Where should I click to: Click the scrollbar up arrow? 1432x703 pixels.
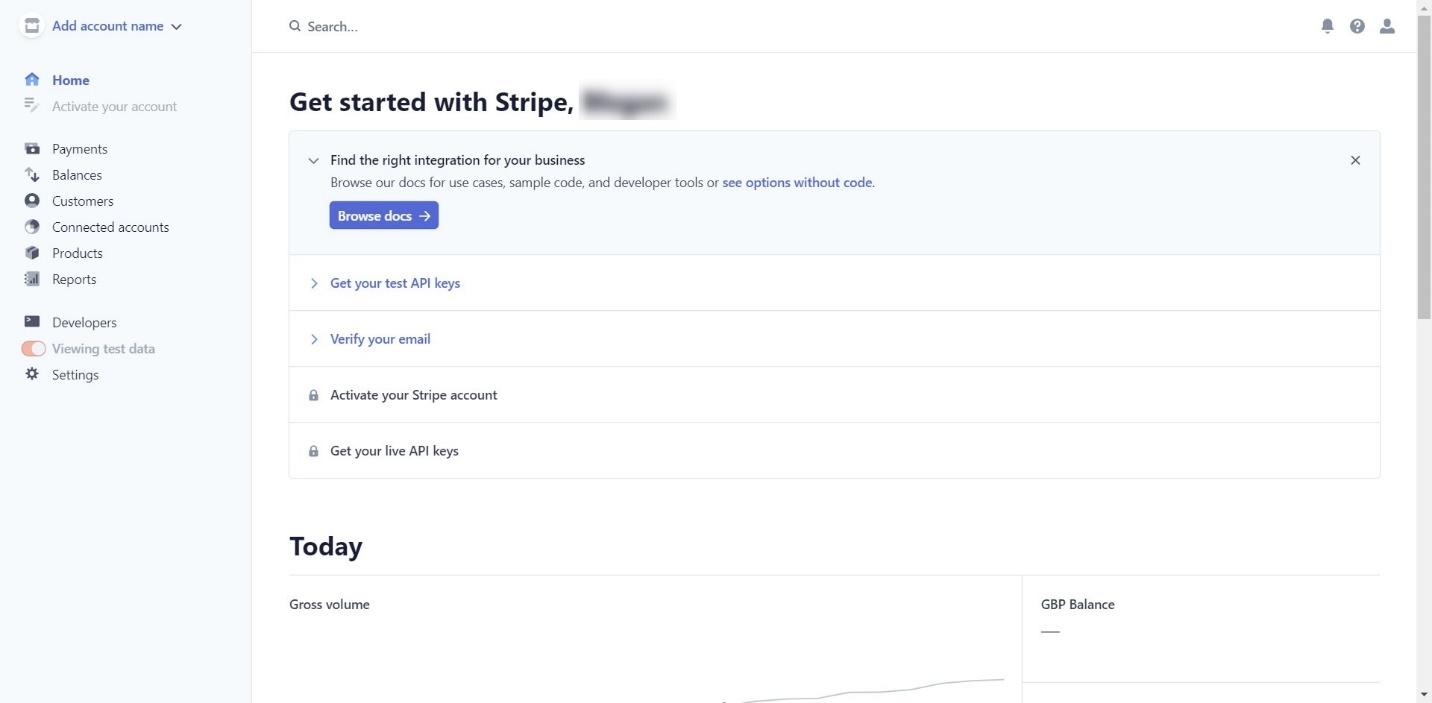point(1424,8)
